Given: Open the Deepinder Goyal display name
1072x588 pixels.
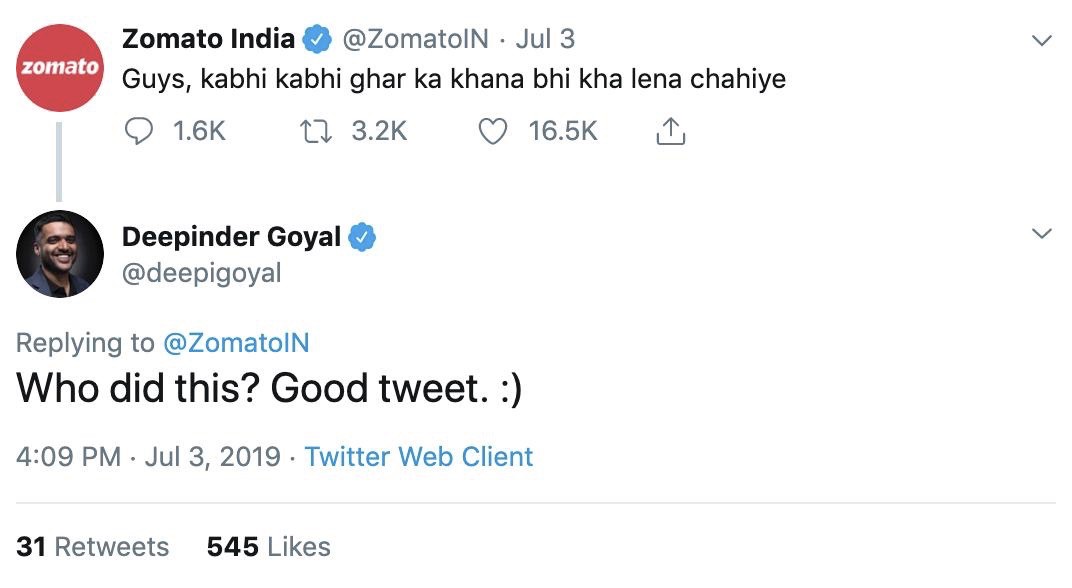Looking at the screenshot, I should pyautogui.click(x=231, y=238).
